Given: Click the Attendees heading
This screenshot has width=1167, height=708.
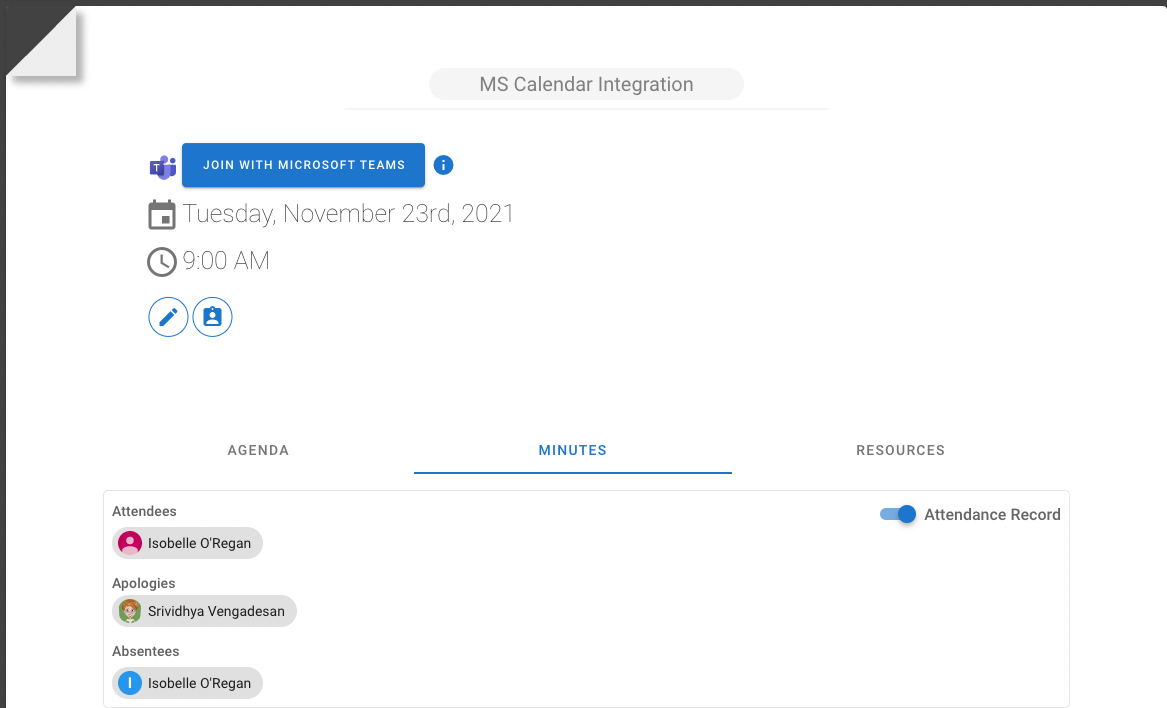Looking at the screenshot, I should click(x=144, y=511).
